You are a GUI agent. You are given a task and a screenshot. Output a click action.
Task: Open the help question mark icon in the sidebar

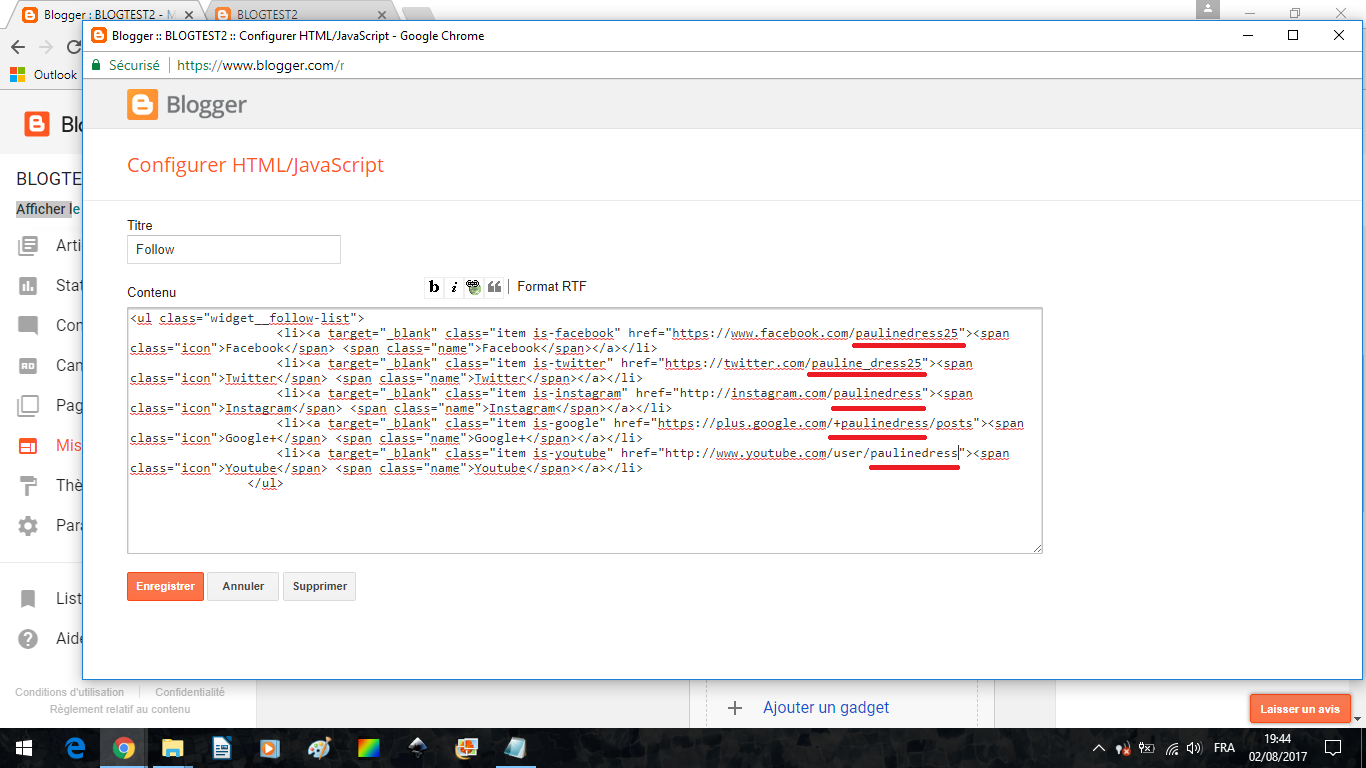pyautogui.click(x=28, y=639)
